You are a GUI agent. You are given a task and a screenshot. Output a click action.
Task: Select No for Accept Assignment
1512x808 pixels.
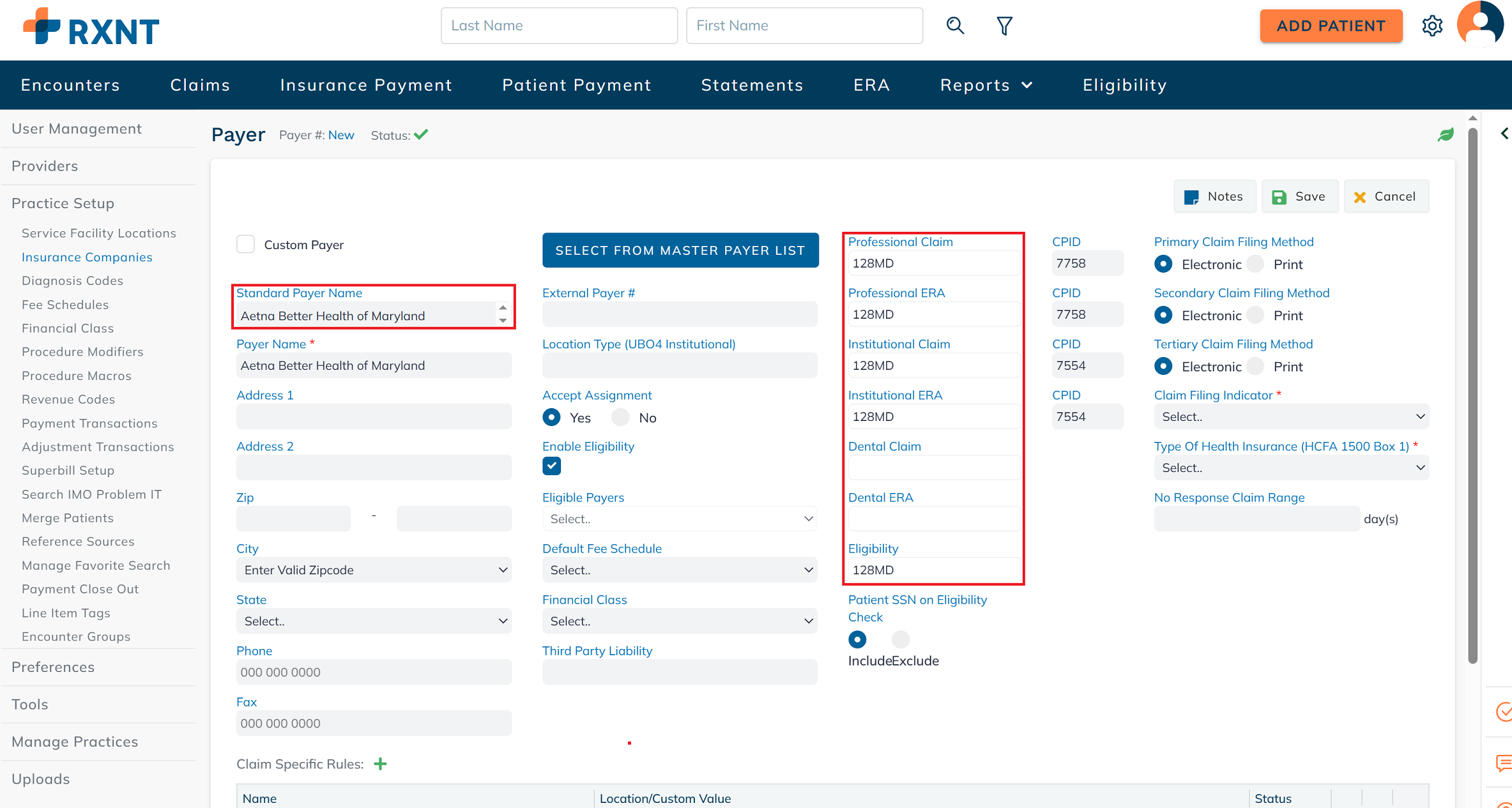(x=620, y=418)
